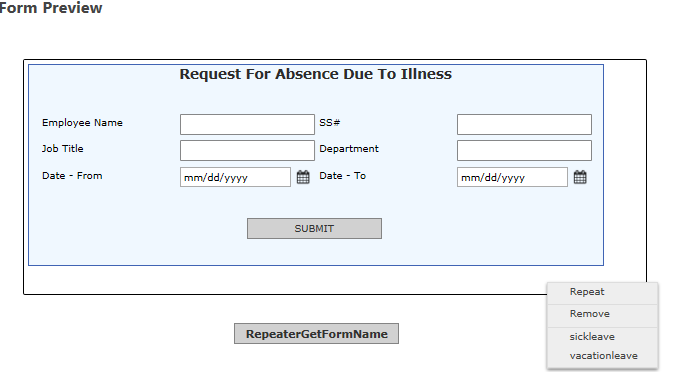The width and height of the screenshot is (680, 372).
Task: Click the Date - To mm/dd/yyyy field
Action: [512, 177]
